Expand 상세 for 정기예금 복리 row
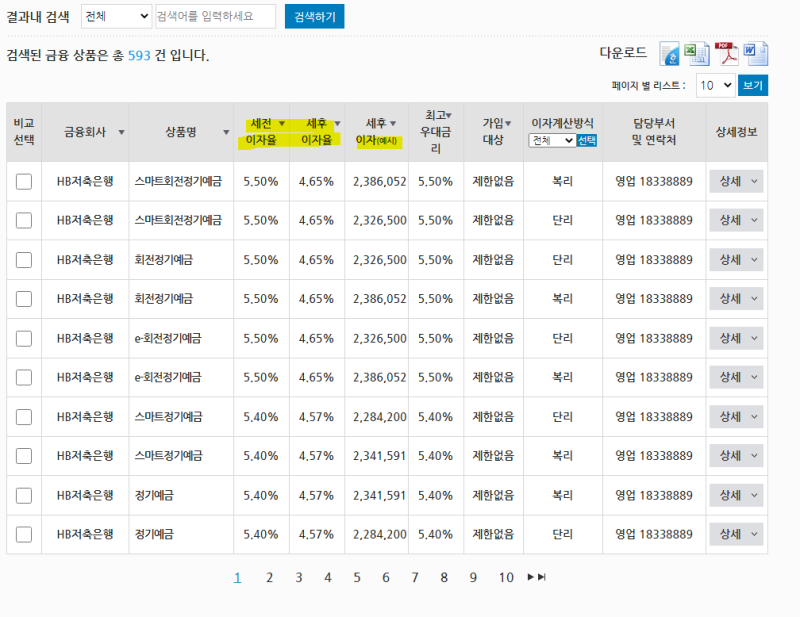This screenshot has width=800, height=617. 736,495
